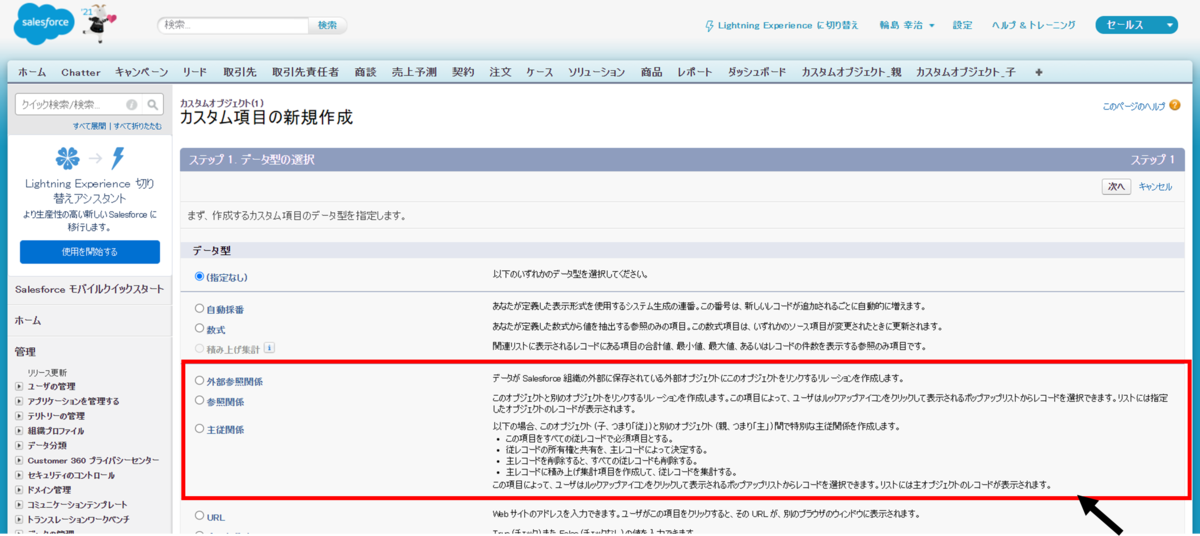Screen dimensions: 1200x536
Task: Expand データ分類 tree node
Action: (19, 445)
